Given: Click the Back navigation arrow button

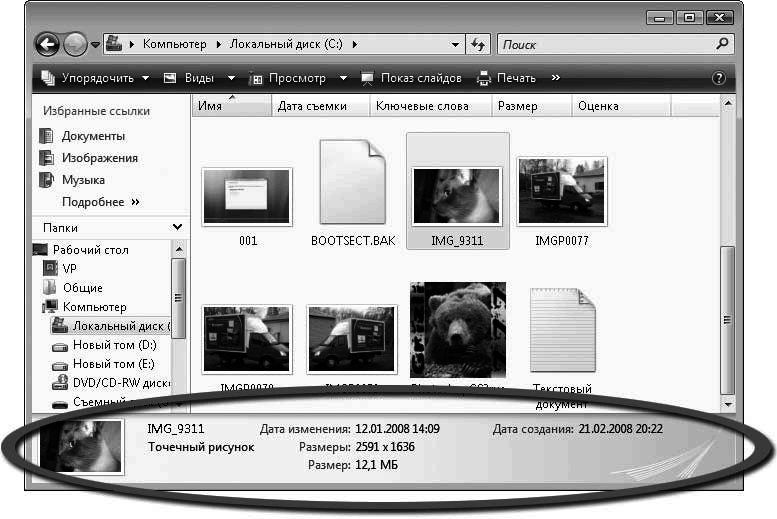Looking at the screenshot, I should [x=47, y=45].
